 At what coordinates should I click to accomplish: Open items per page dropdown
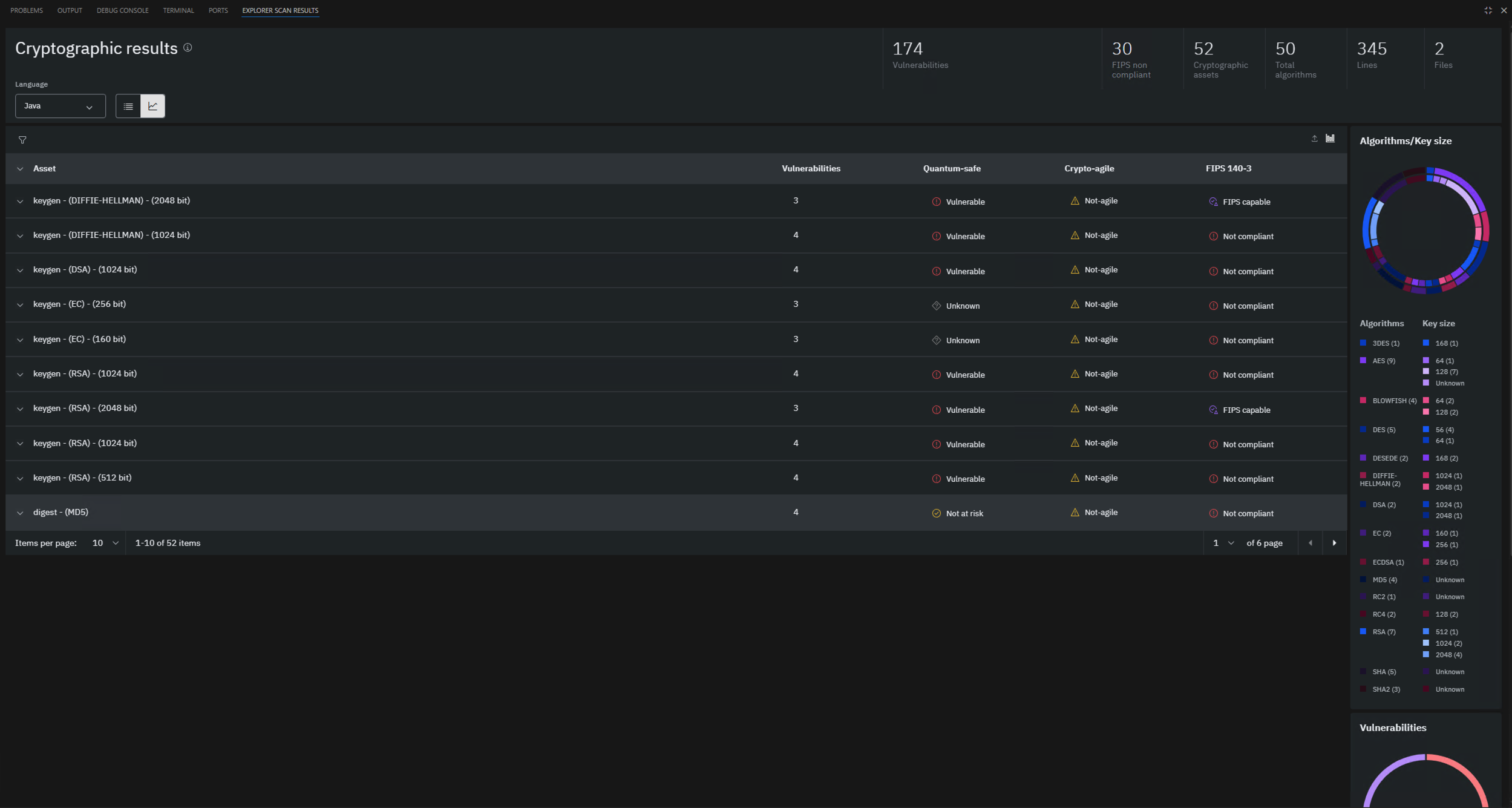[105, 543]
